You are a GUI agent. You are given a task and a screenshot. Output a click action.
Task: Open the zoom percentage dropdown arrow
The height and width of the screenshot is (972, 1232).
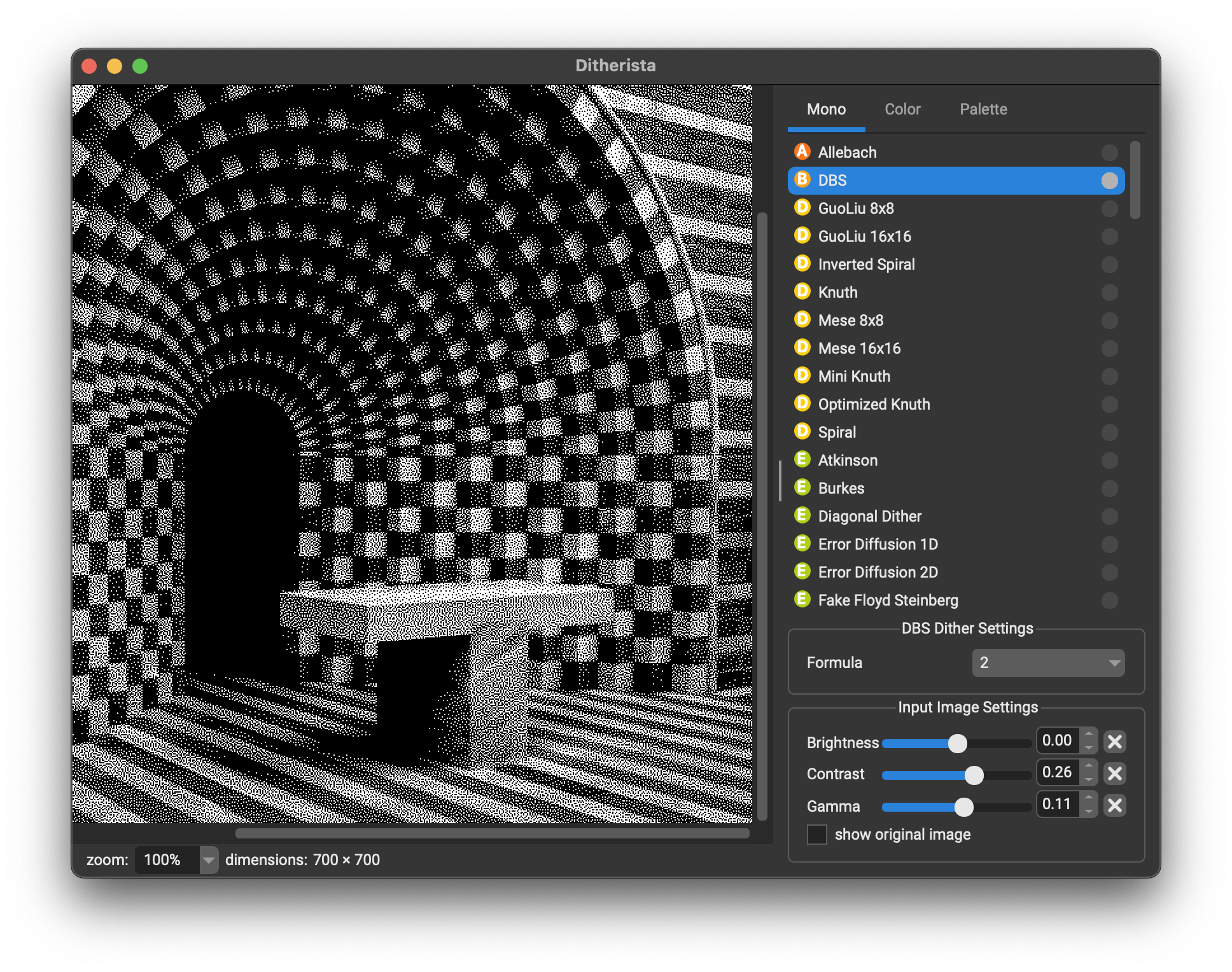tap(209, 860)
